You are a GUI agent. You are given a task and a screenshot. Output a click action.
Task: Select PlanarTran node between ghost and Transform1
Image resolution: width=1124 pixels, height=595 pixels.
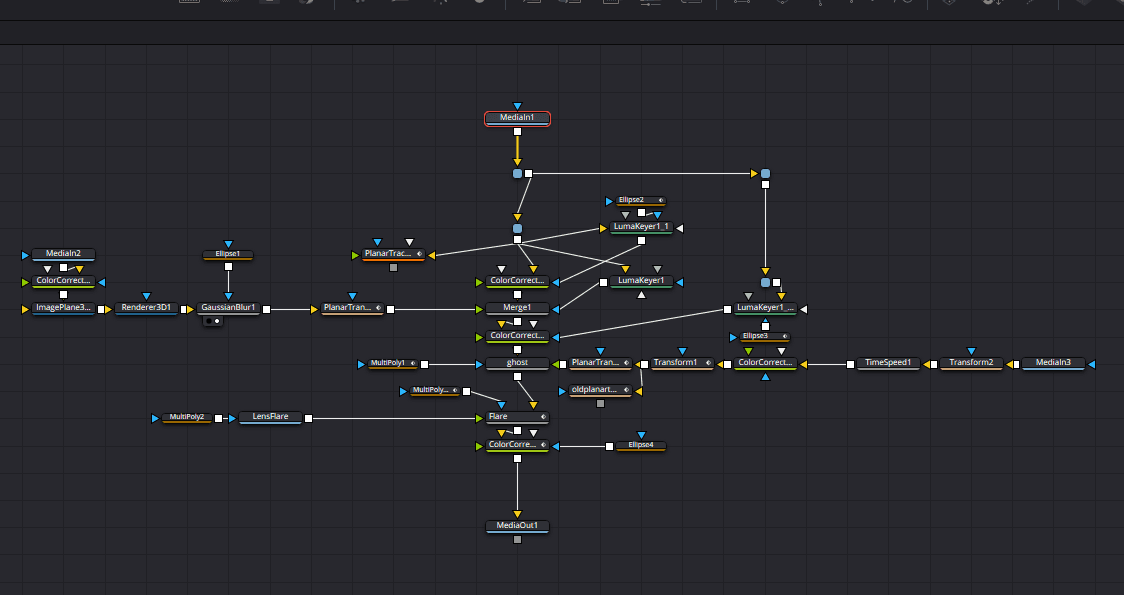click(x=599, y=363)
